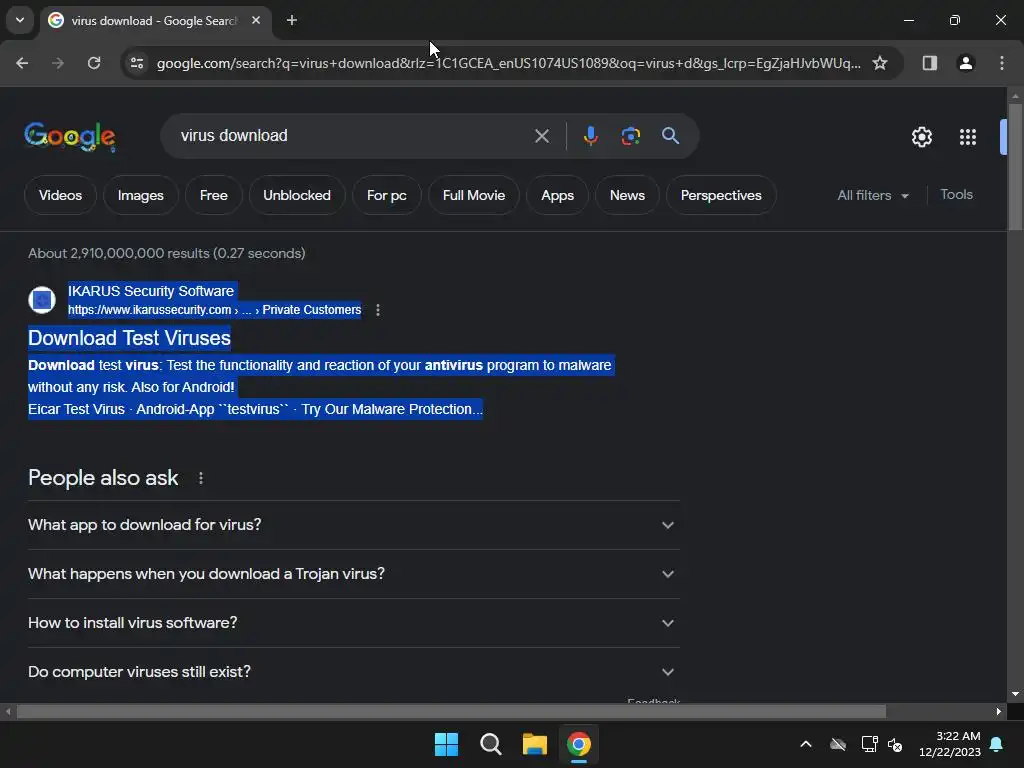Click the browser forward arrow
Screen dimensions: 1024x768
click(x=58, y=63)
